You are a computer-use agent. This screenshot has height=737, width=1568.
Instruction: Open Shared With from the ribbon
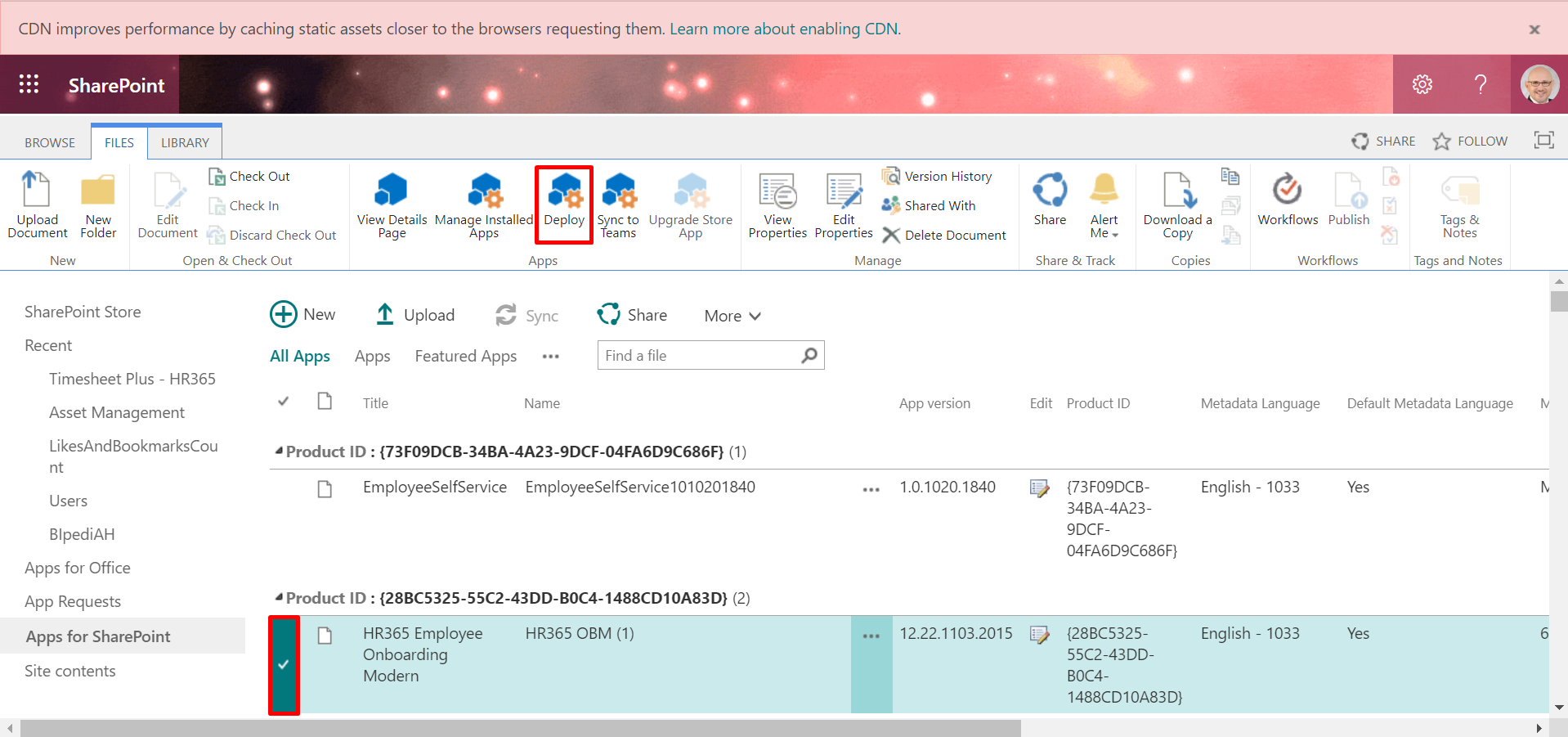tap(929, 205)
